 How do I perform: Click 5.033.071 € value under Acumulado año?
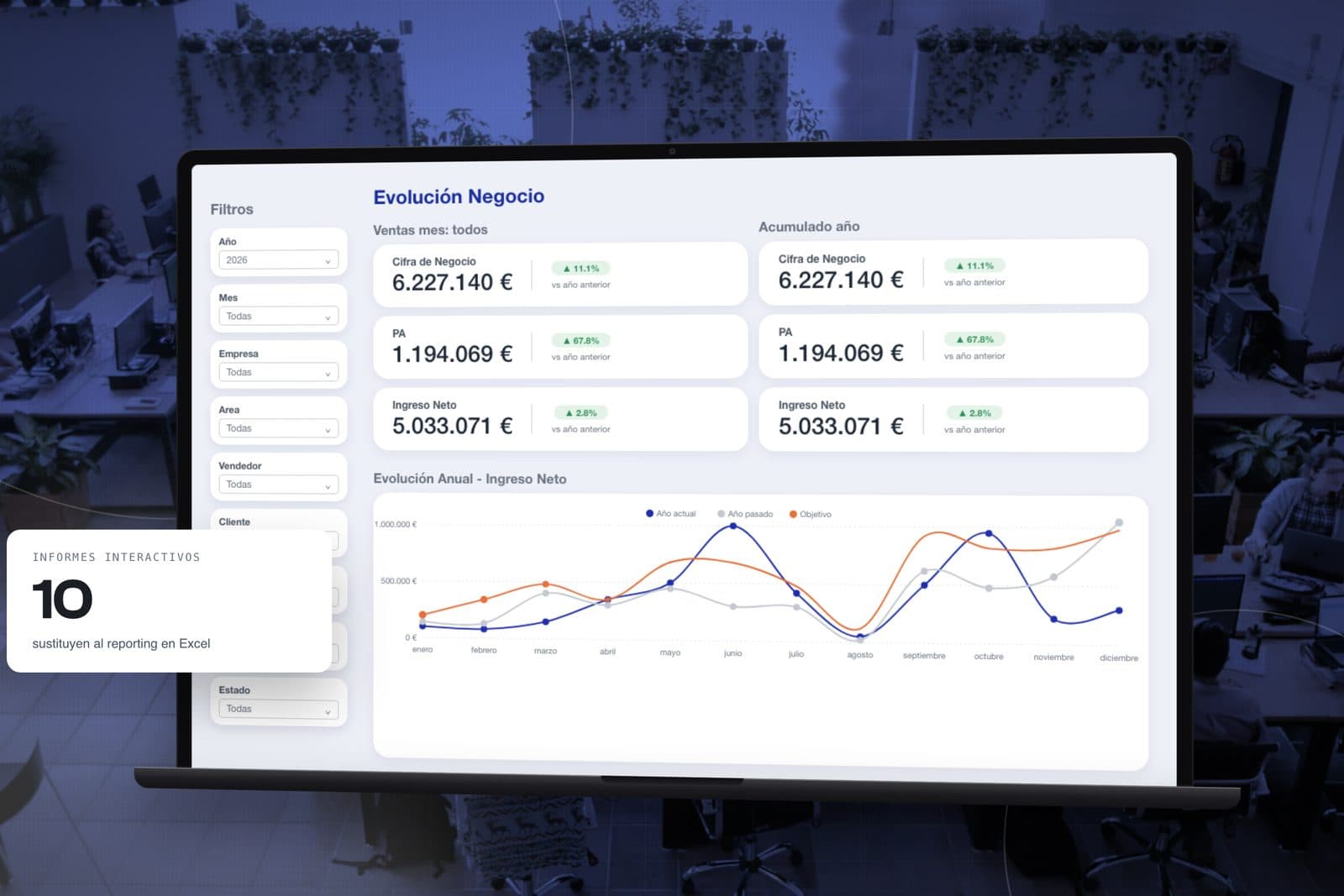point(841,426)
